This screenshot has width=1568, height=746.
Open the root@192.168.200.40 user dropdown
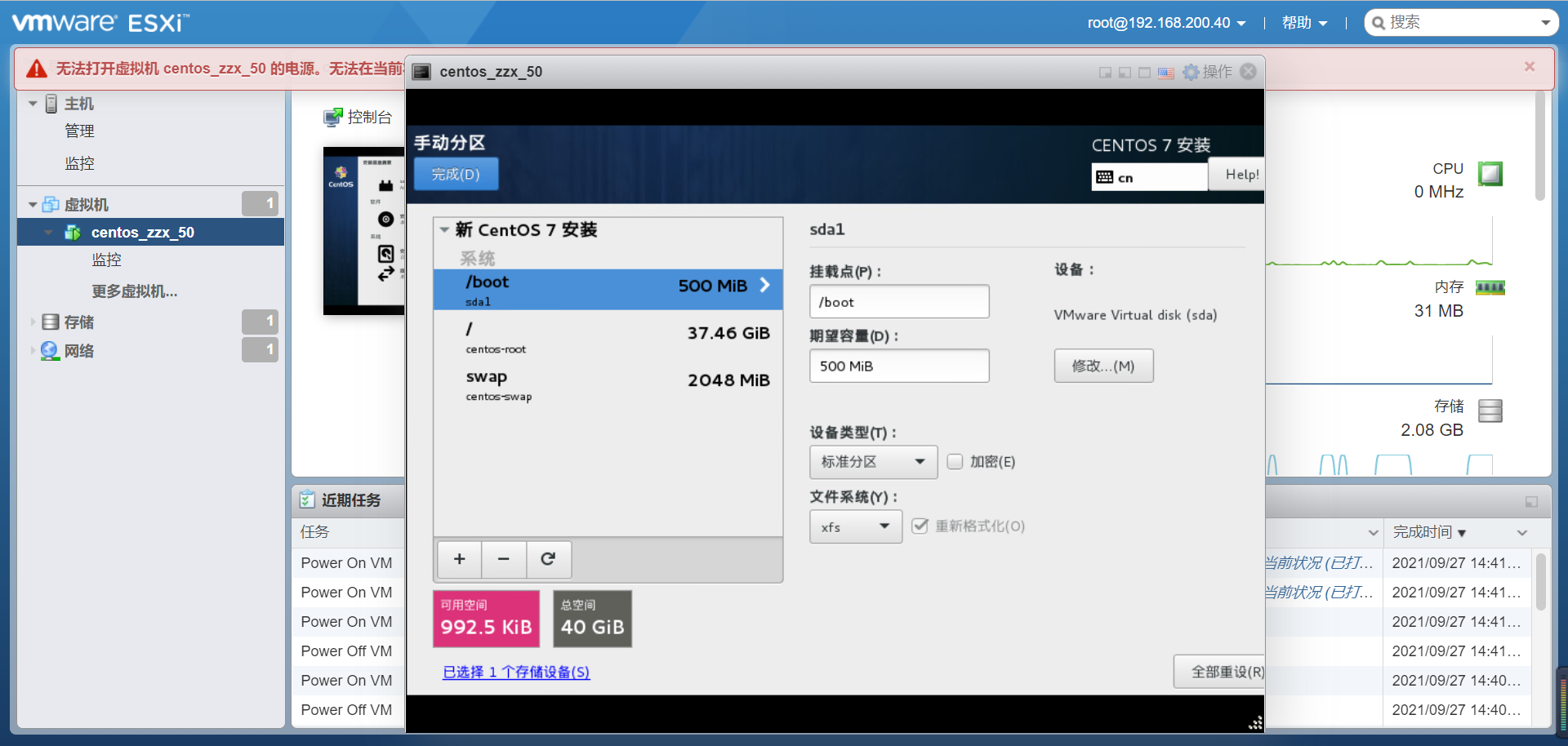coord(1166,23)
